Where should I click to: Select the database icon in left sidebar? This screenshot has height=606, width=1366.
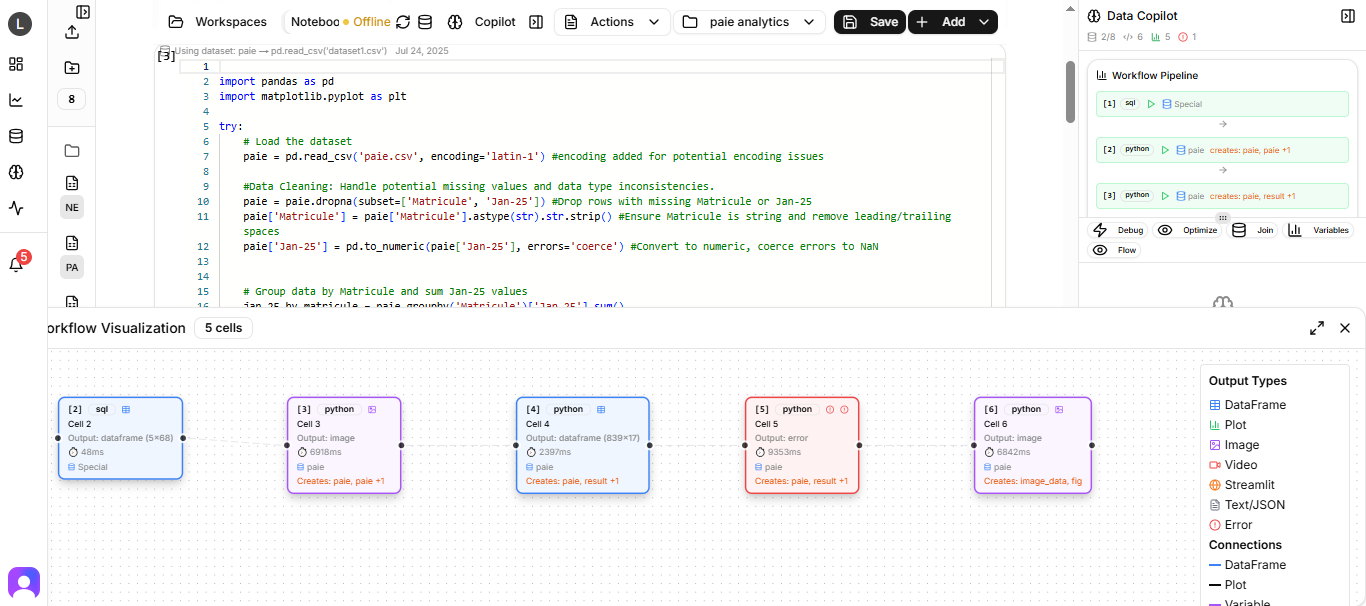coord(15,136)
